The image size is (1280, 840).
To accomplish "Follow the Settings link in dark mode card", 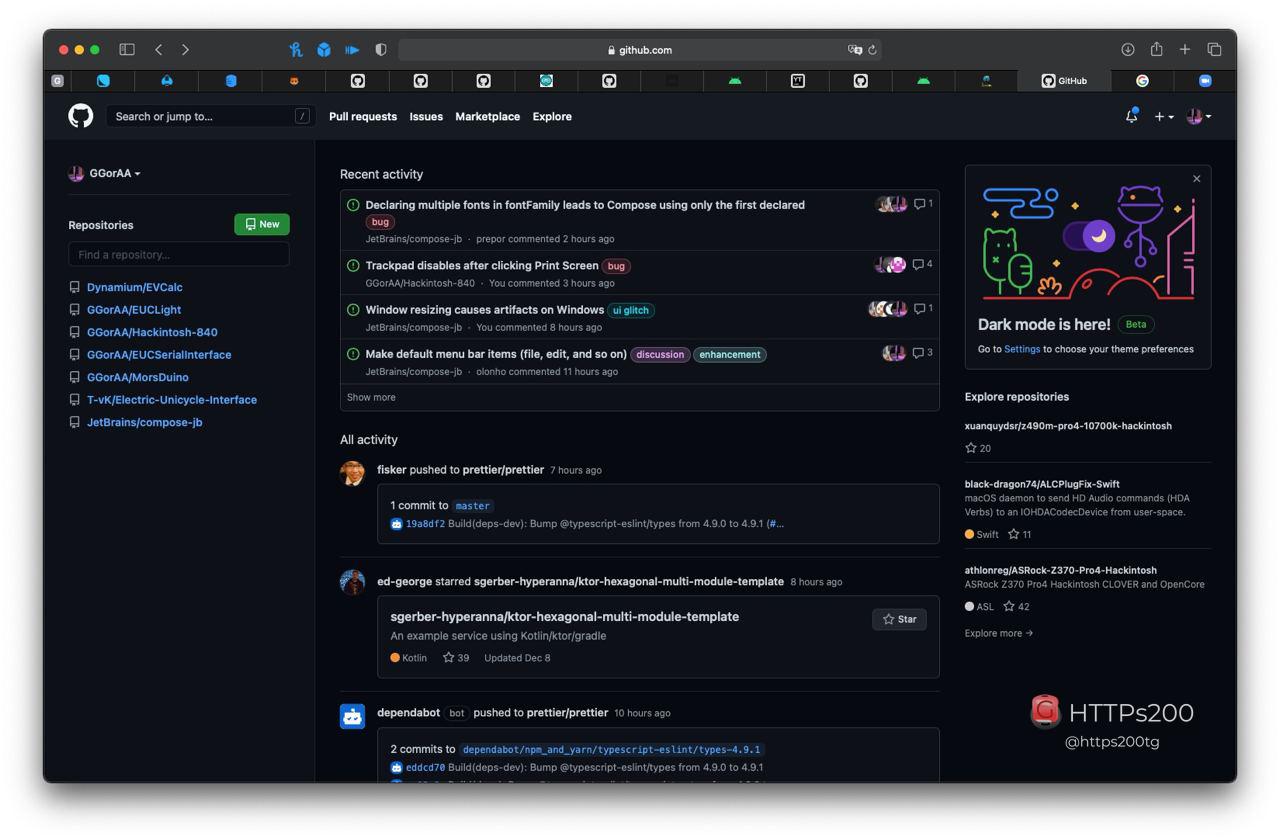I will (1022, 349).
